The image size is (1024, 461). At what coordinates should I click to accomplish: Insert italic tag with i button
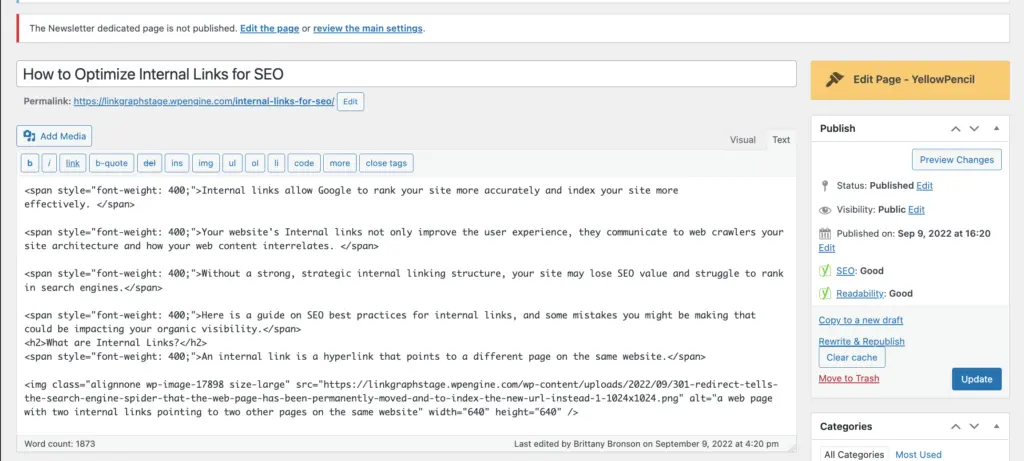[x=50, y=163]
